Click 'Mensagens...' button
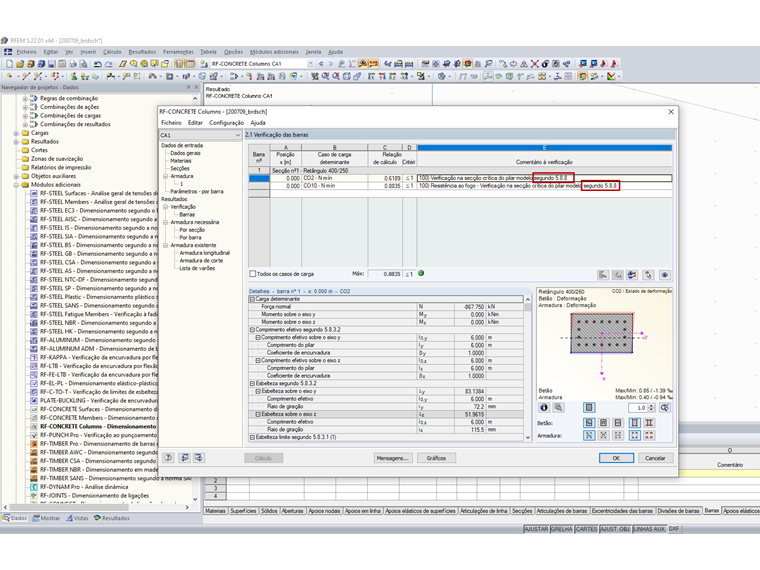The width and height of the screenshot is (760, 570). (392, 458)
